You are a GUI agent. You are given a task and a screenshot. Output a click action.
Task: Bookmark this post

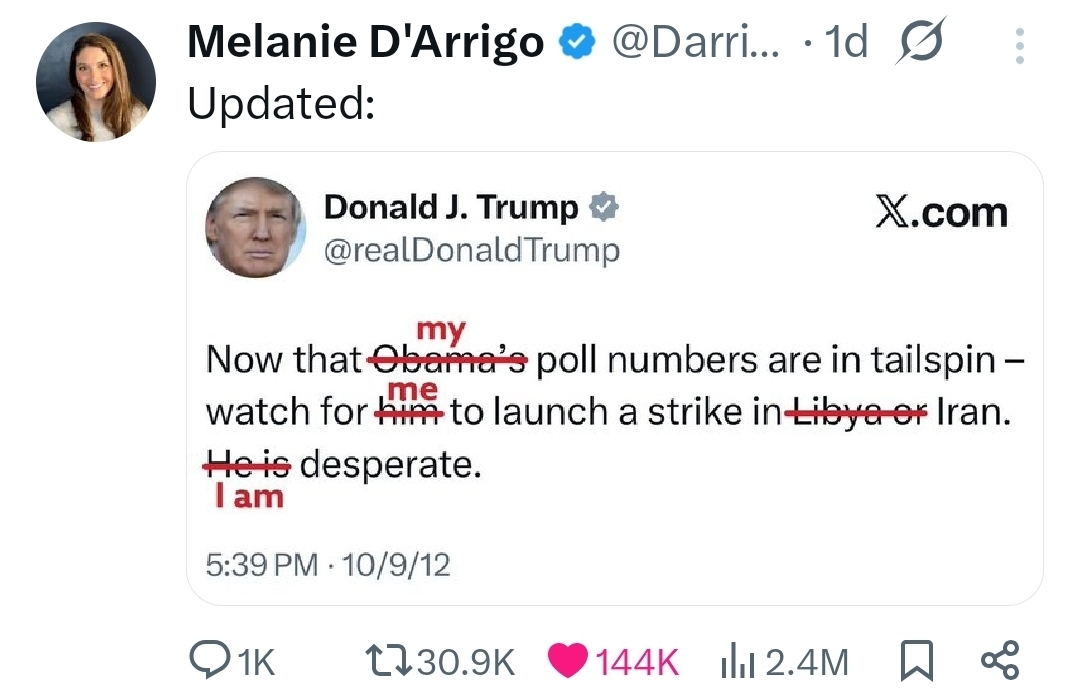(x=917, y=660)
